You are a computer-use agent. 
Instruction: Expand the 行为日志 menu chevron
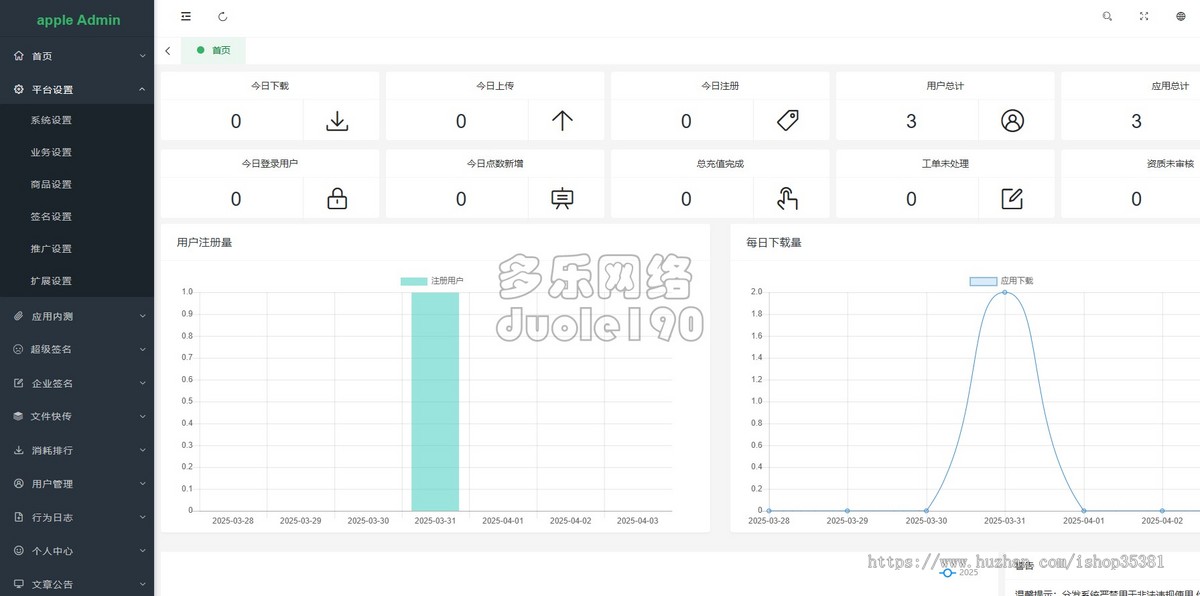click(x=142, y=517)
